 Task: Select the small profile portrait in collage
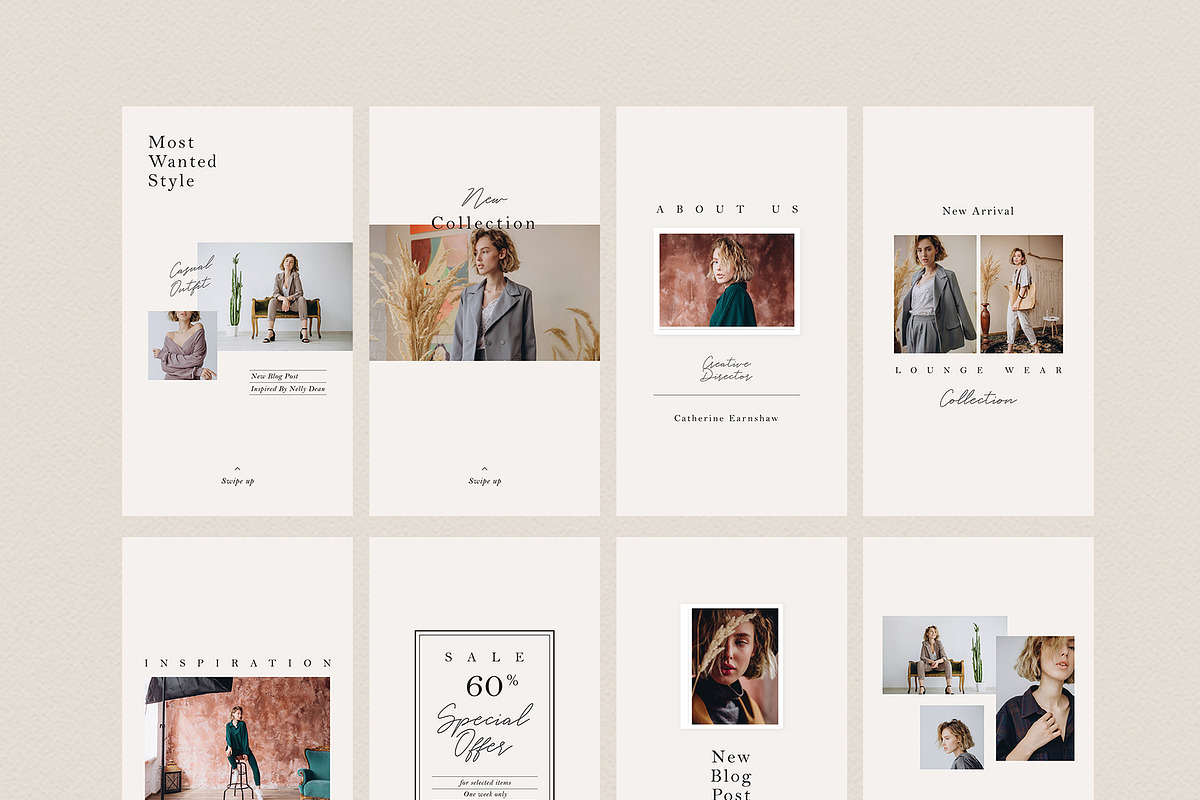(952, 737)
